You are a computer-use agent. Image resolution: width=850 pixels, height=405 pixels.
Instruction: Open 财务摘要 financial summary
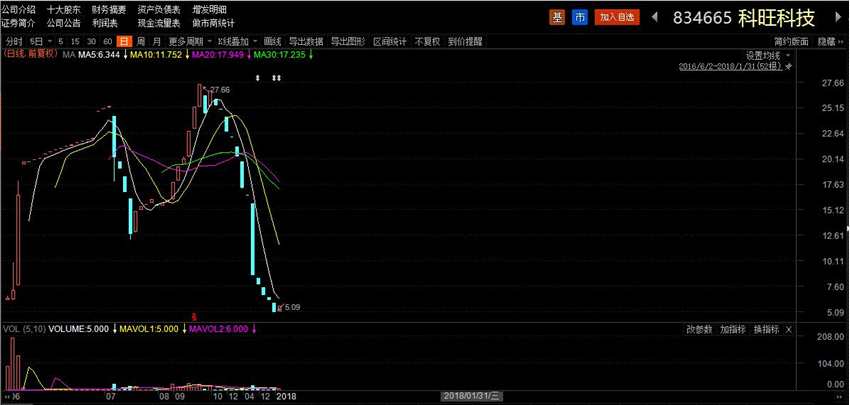pos(109,9)
